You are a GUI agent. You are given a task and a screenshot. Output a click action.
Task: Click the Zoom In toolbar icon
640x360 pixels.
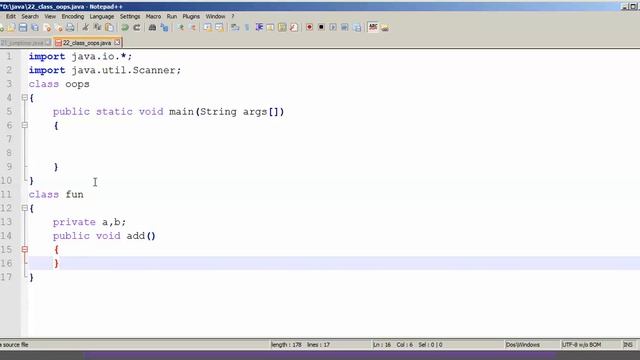pyautogui.click(x=180, y=27)
